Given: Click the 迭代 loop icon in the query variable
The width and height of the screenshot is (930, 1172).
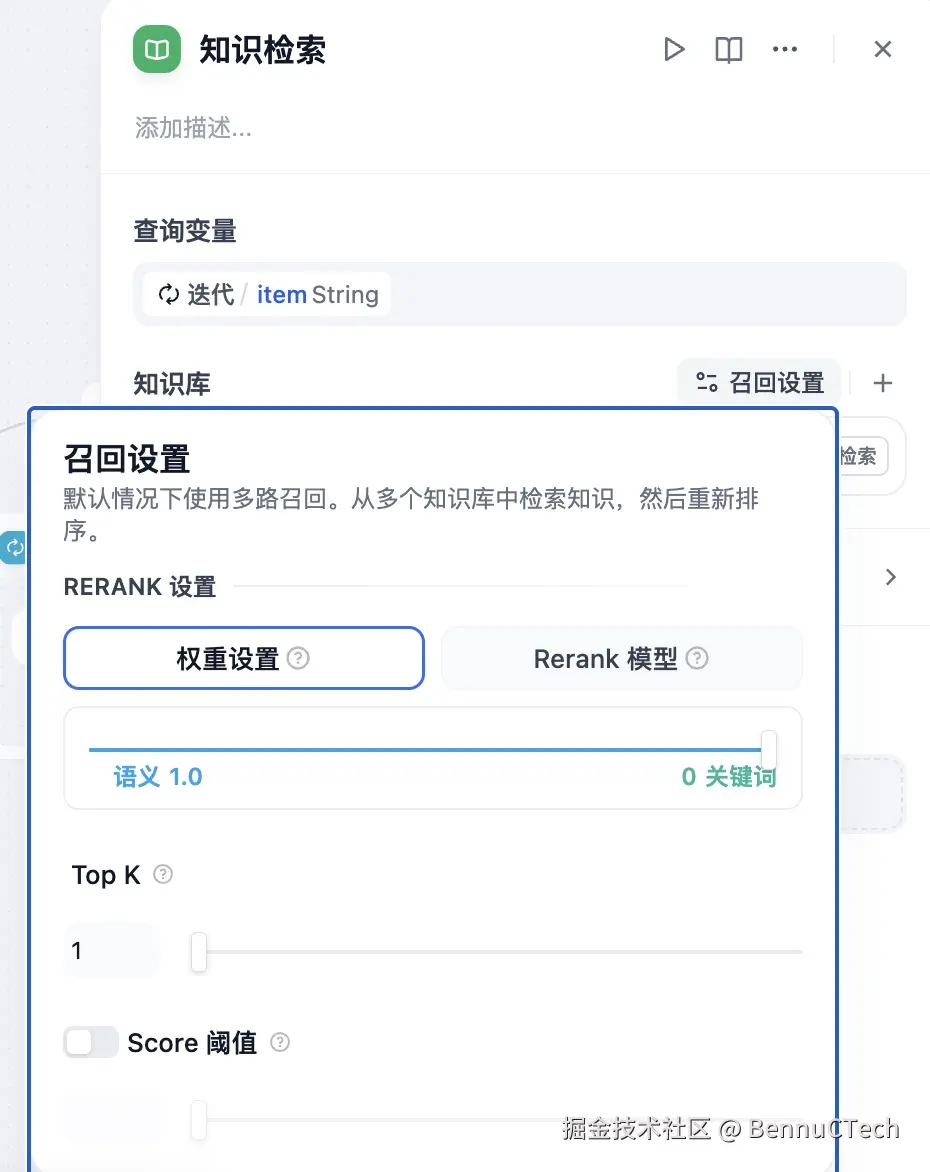Looking at the screenshot, I should [x=168, y=294].
